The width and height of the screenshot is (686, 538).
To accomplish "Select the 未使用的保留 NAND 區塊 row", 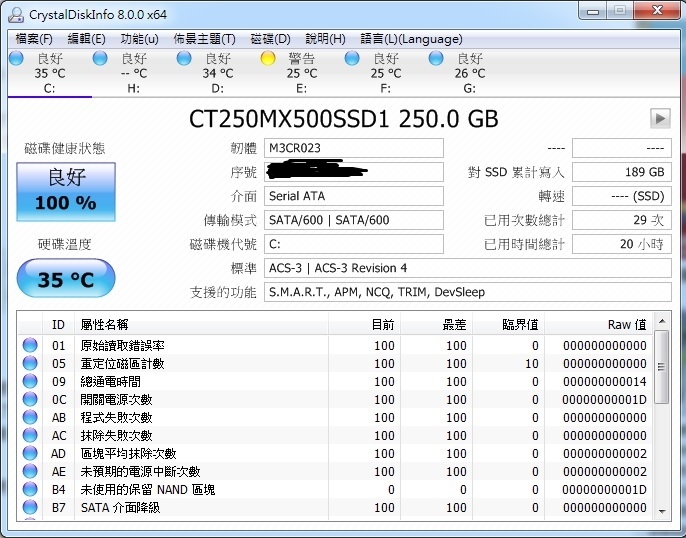I will tap(335, 489).
